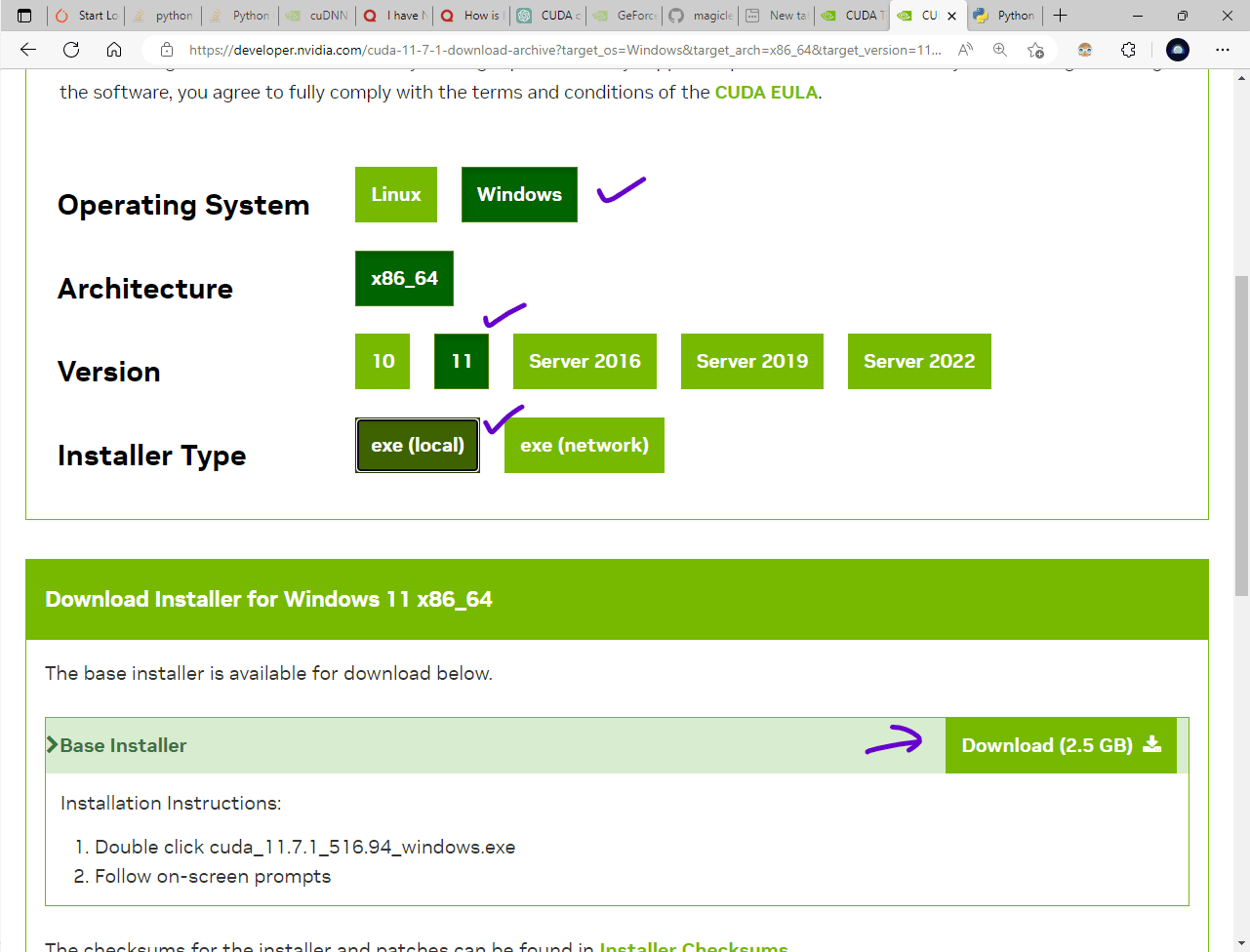This screenshot has height=952, width=1250.
Task: Open the CUDA EULA link
Action: pos(766,93)
